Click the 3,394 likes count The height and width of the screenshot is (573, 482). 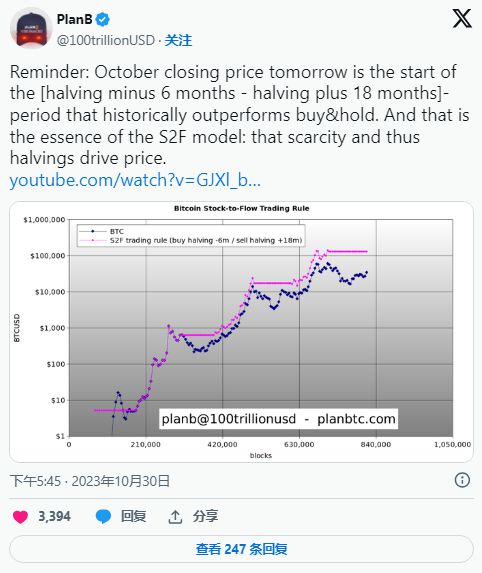point(54,517)
